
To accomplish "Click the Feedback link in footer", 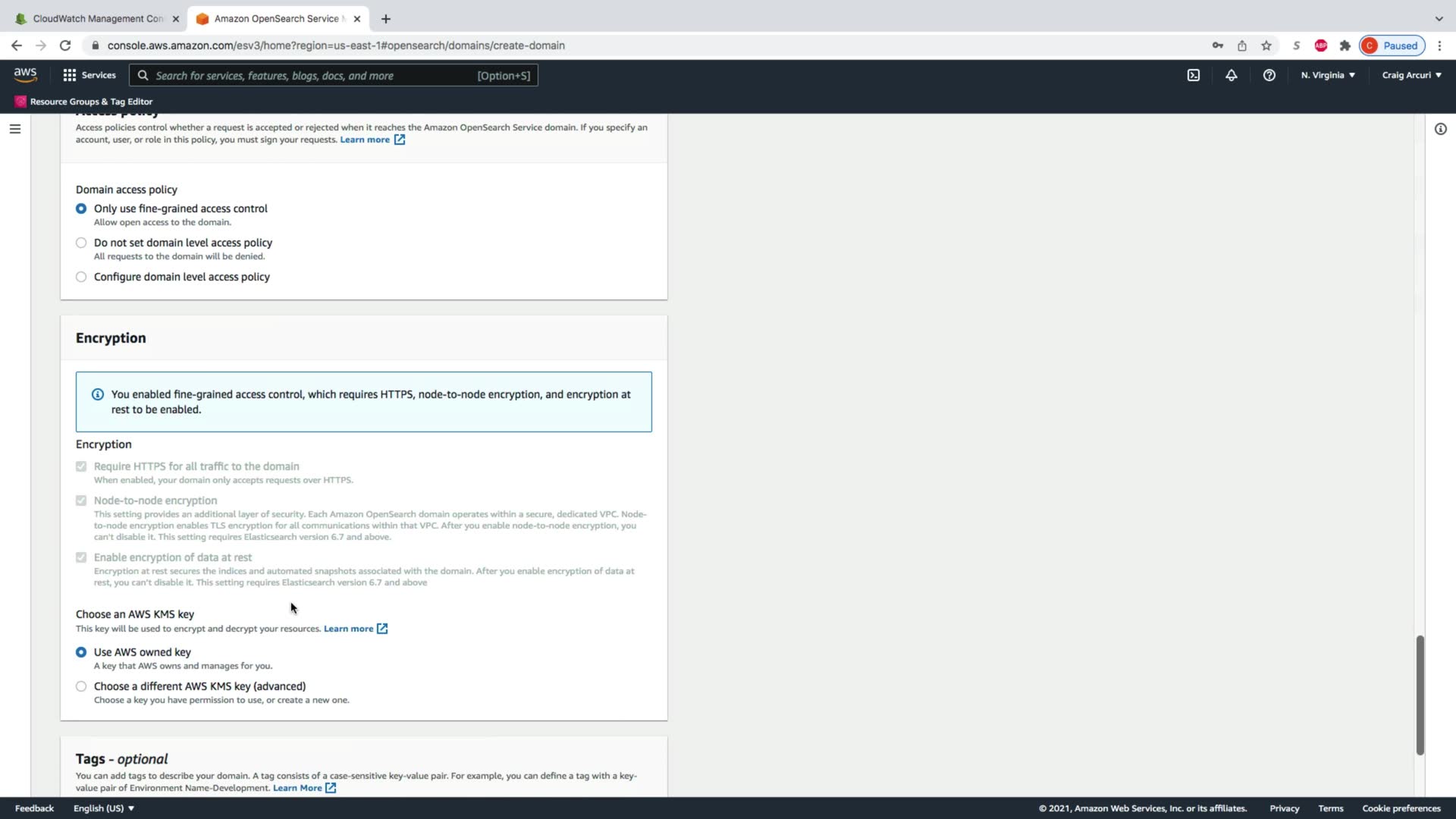I will (x=34, y=808).
